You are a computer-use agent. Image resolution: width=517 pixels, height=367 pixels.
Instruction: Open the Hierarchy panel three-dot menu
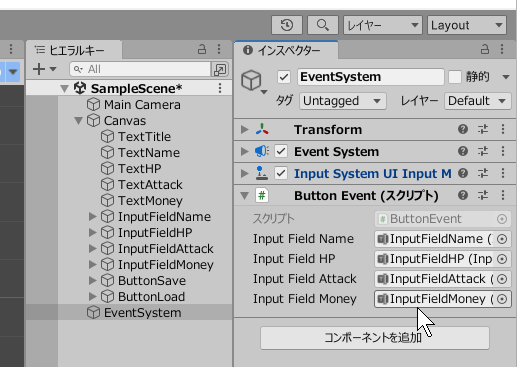[219, 49]
